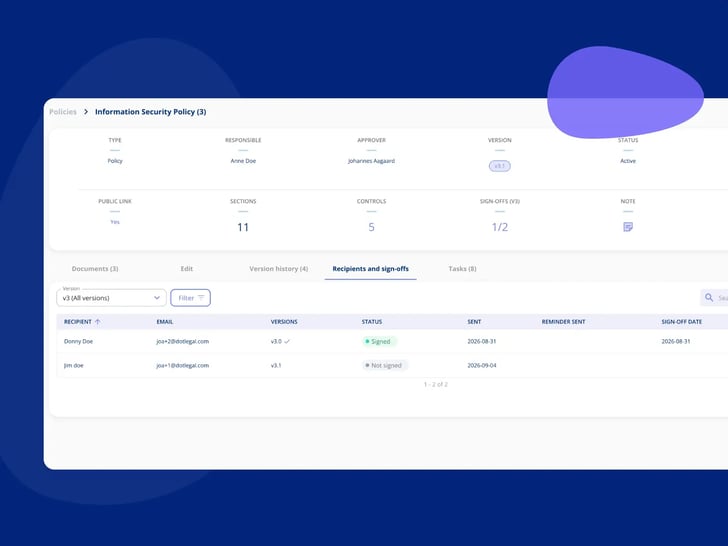
Task: Open the Version dropdown v3 (All versions)
Action: pos(111,298)
